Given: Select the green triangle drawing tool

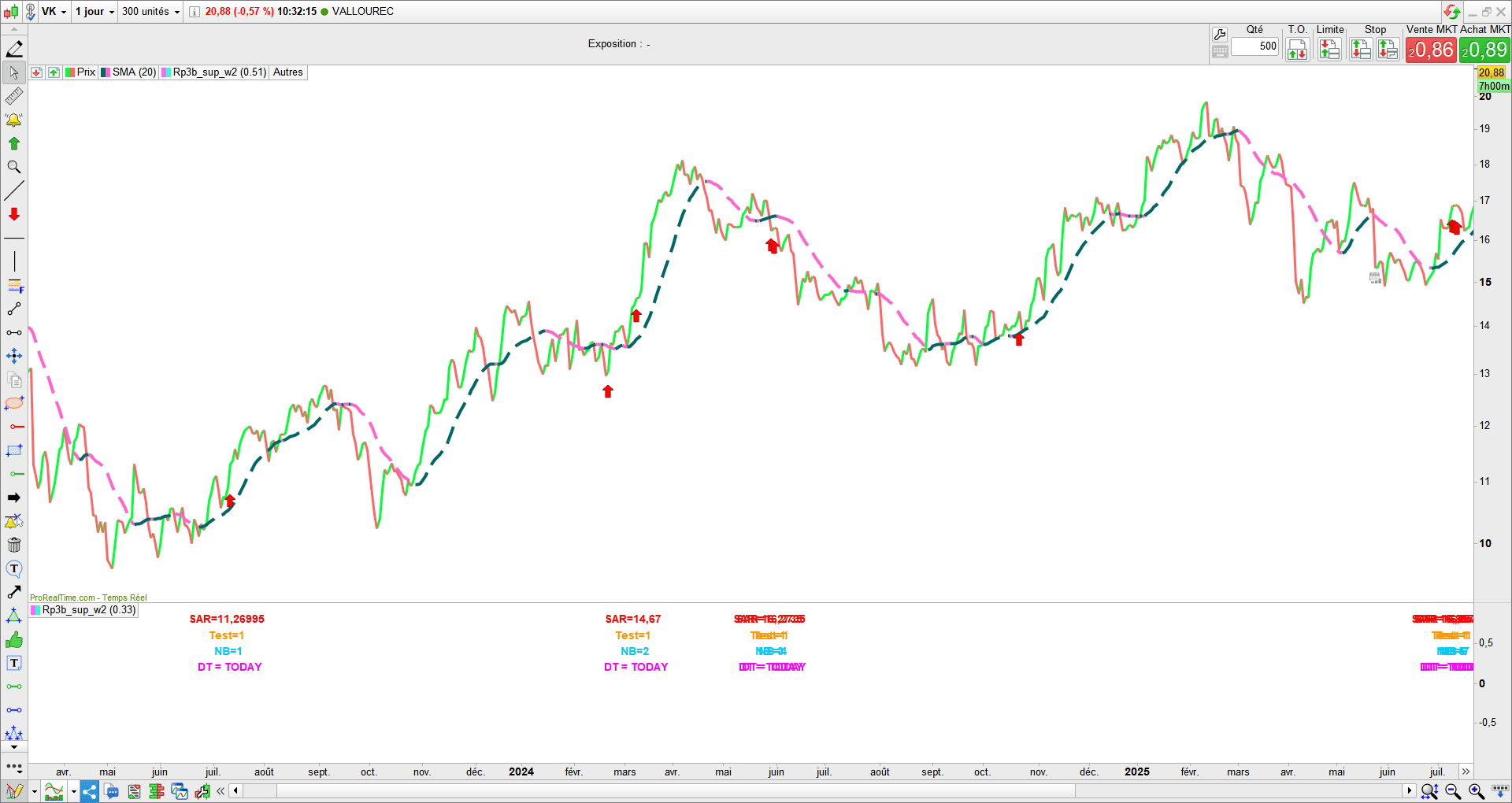Looking at the screenshot, I should click(14, 616).
